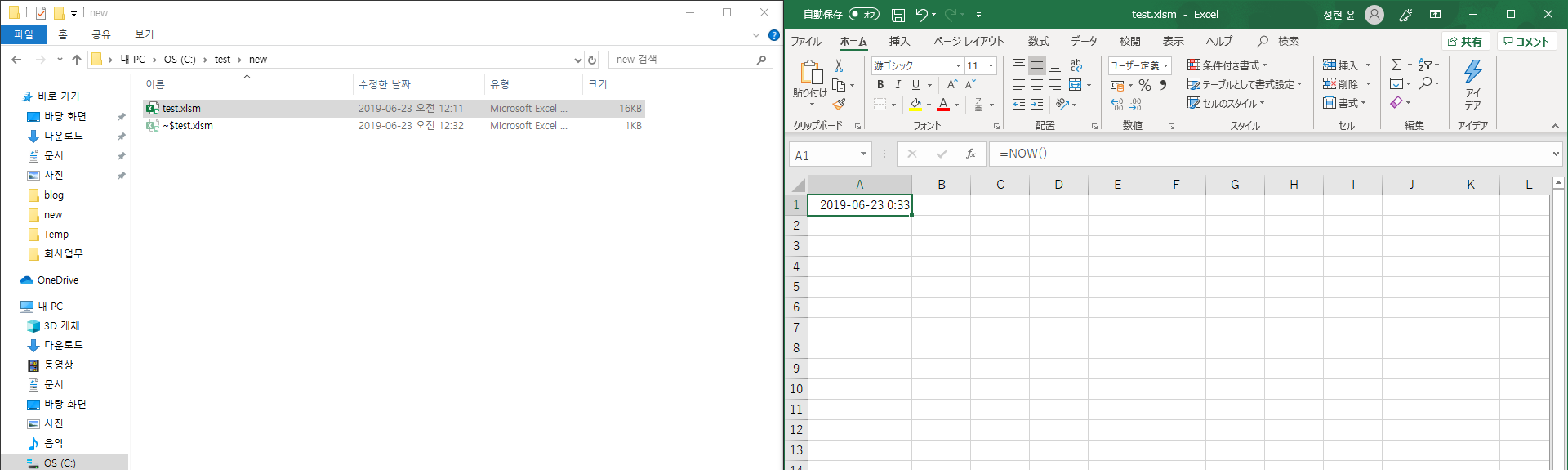Click the Decrease Decimal icon
The image size is (1568, 470).
click(1136, 105)
